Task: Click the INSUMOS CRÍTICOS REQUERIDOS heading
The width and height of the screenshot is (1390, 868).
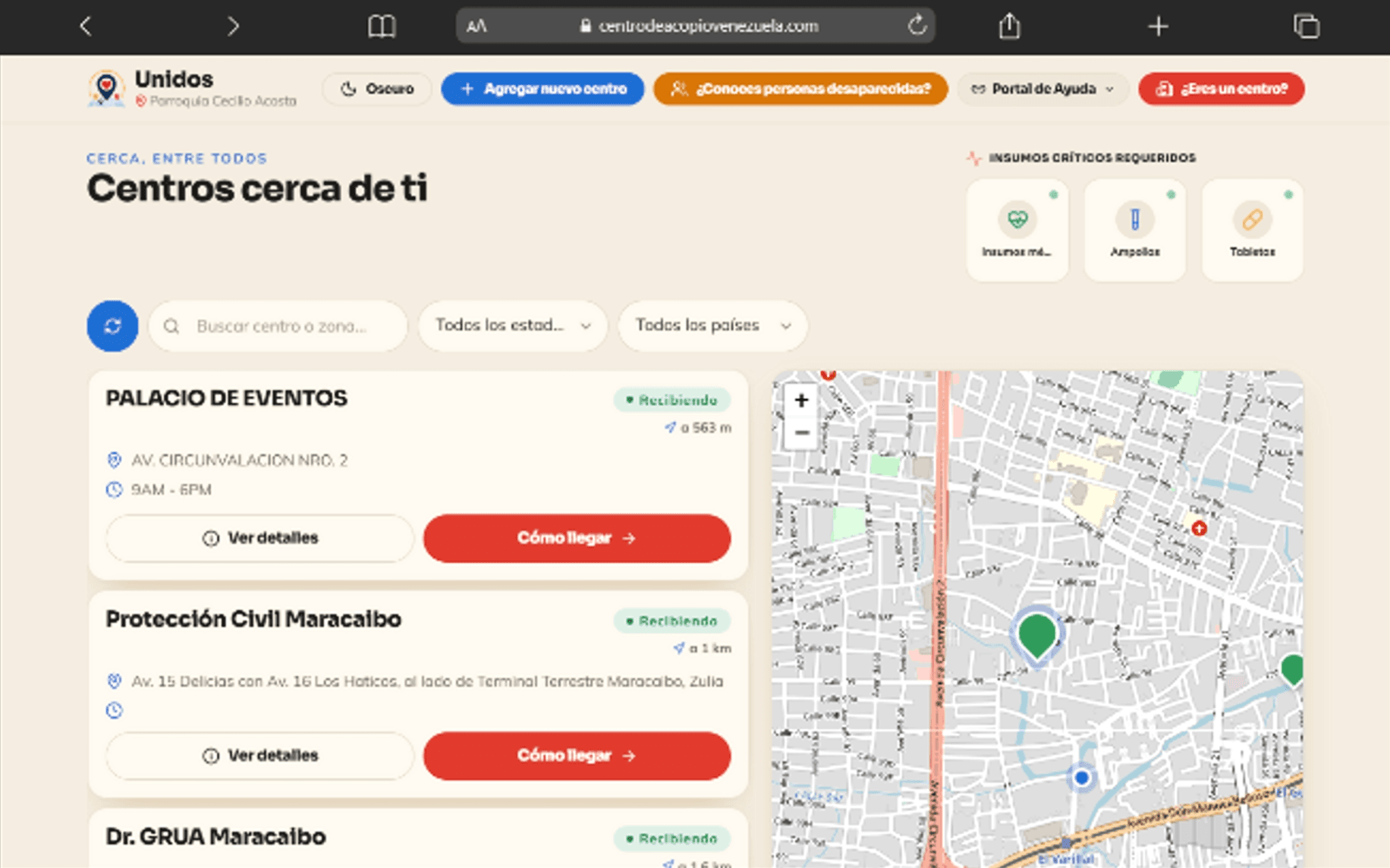Action: point(1092,158)
